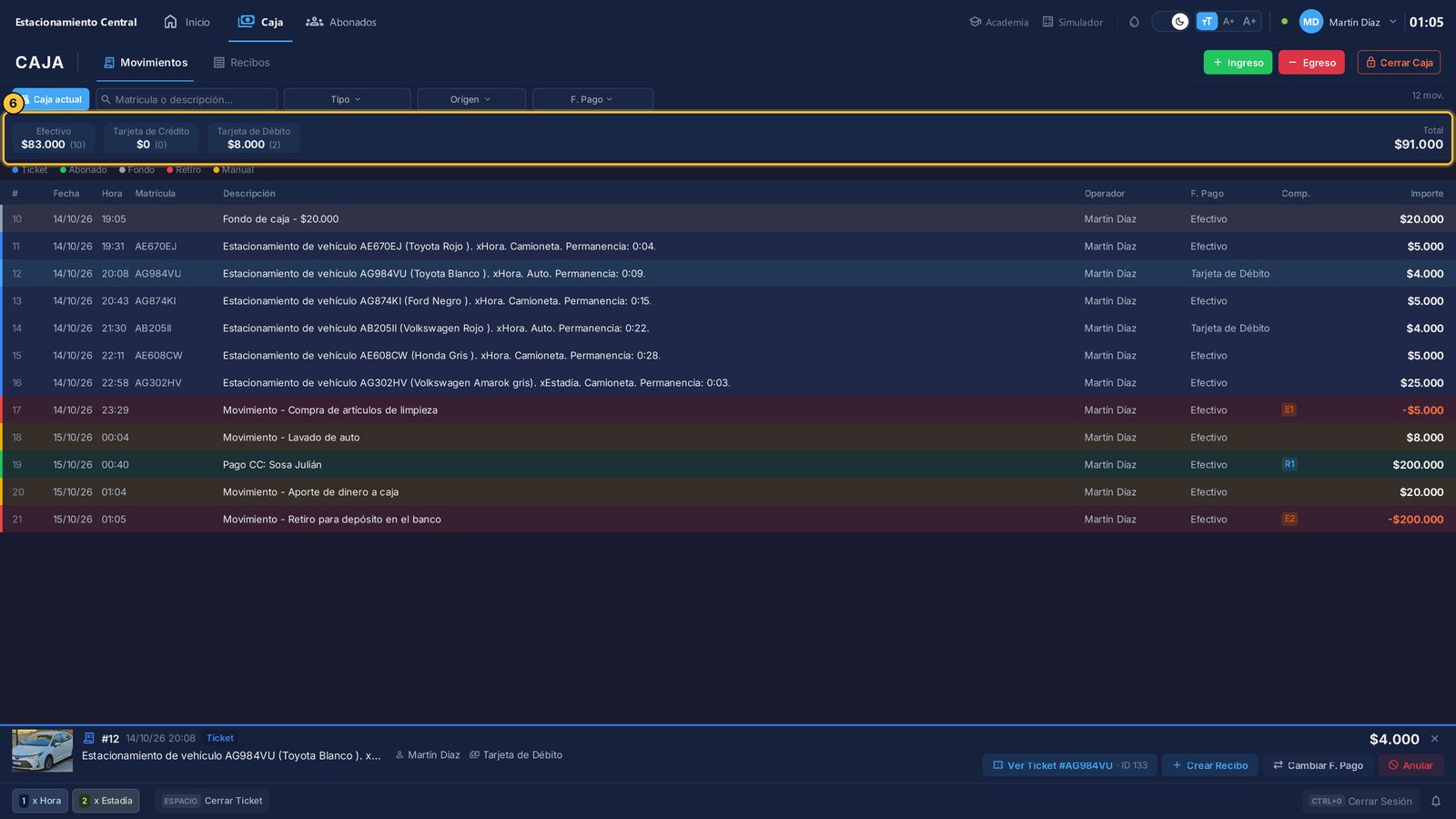This screenshot has width=1456, height=819.
Task: Click the E2 receipt badge
Action: pos(1289,520)
